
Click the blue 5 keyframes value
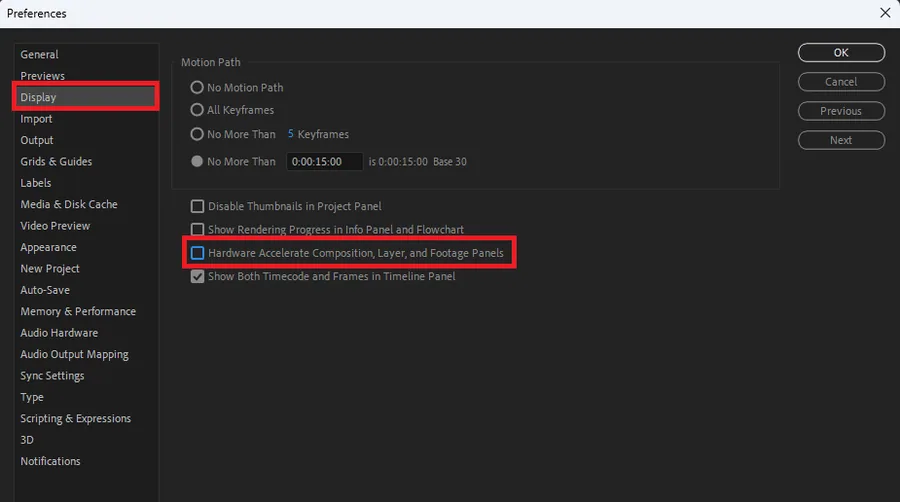290,134
